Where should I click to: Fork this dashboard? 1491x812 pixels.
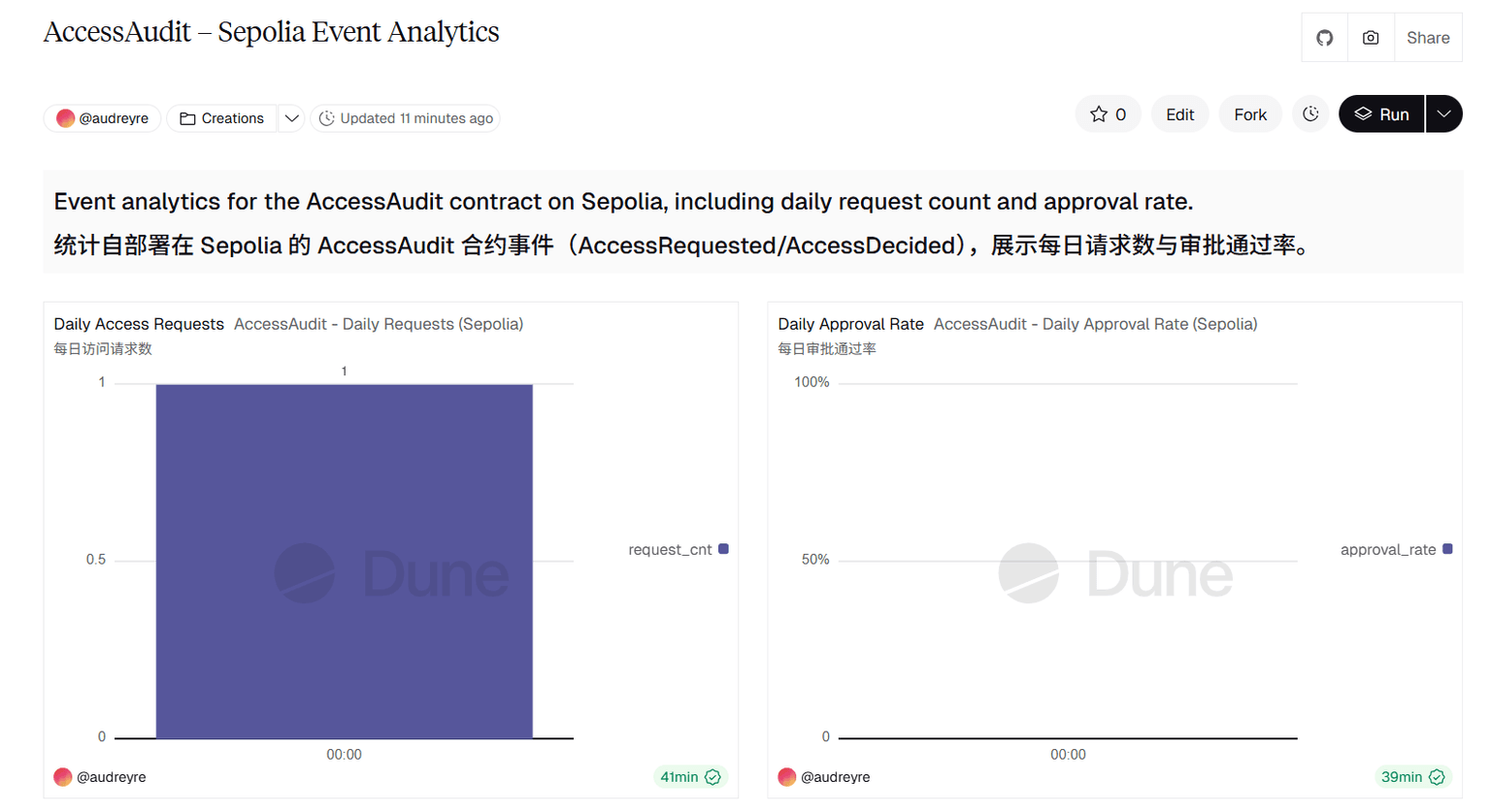coord(1248,114)
